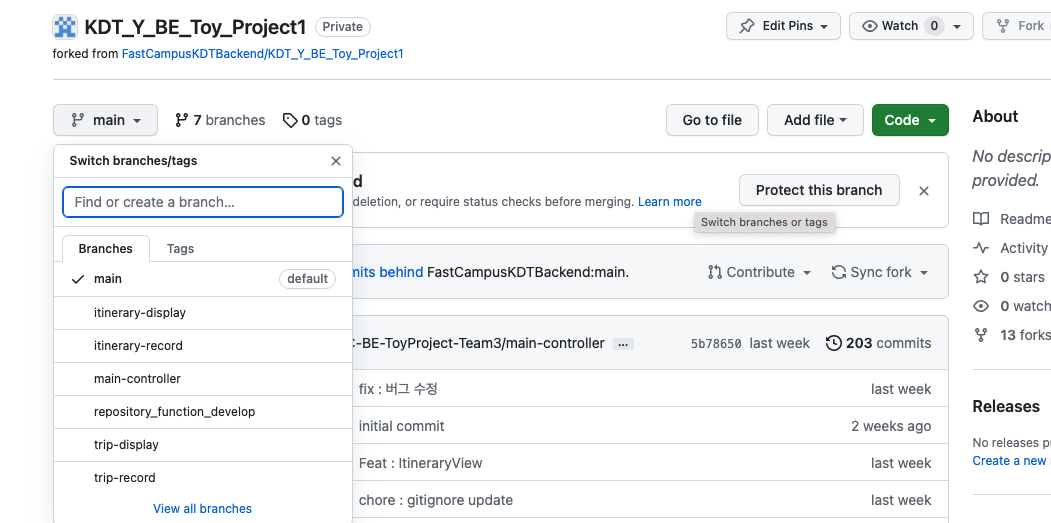1051x523 pixels.
Task: Expand the Contribute menu
Action: (x=751, y=272)
